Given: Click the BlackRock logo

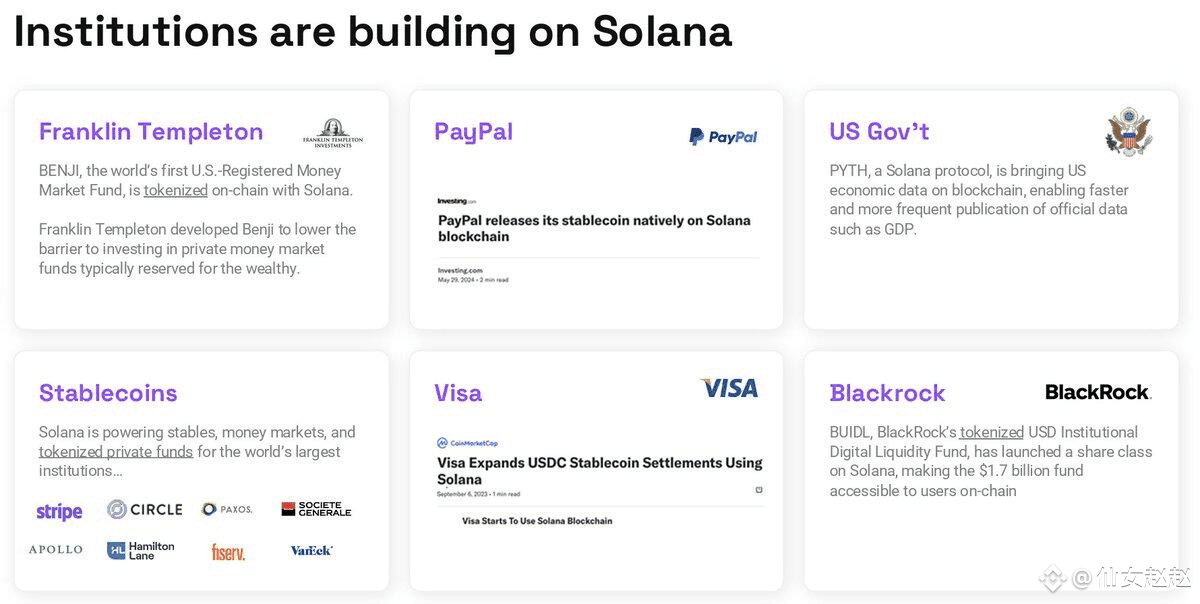Looking at the screenshot, I should coord(1098,392).
